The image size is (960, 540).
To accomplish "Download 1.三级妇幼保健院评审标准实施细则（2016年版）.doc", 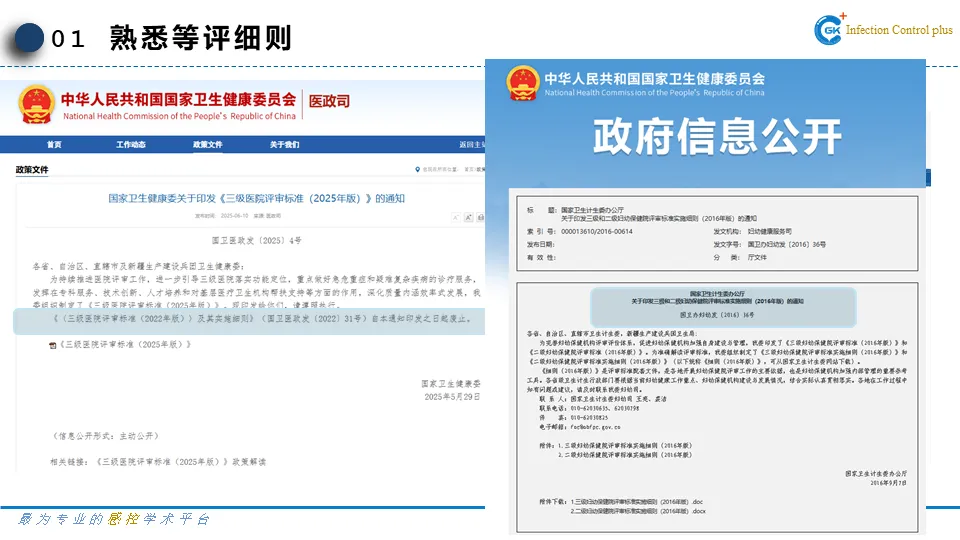I will coord(637,501).
